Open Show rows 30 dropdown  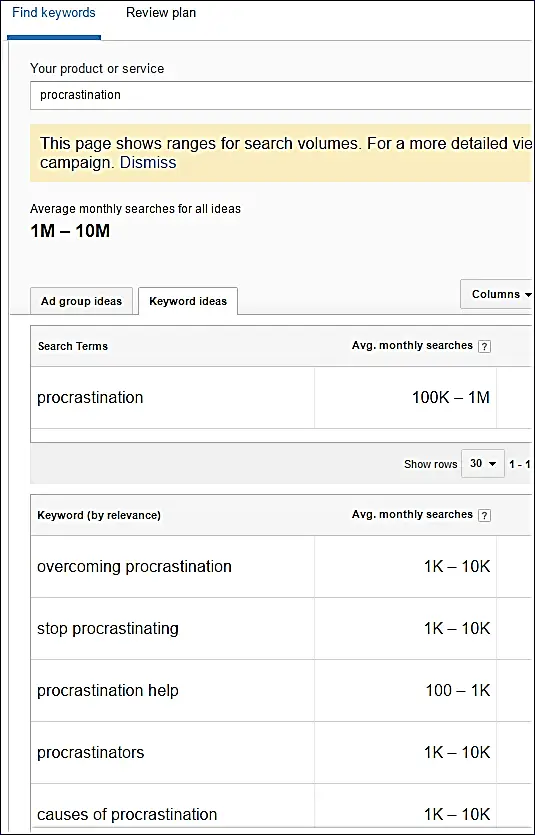tap(482, 463)
